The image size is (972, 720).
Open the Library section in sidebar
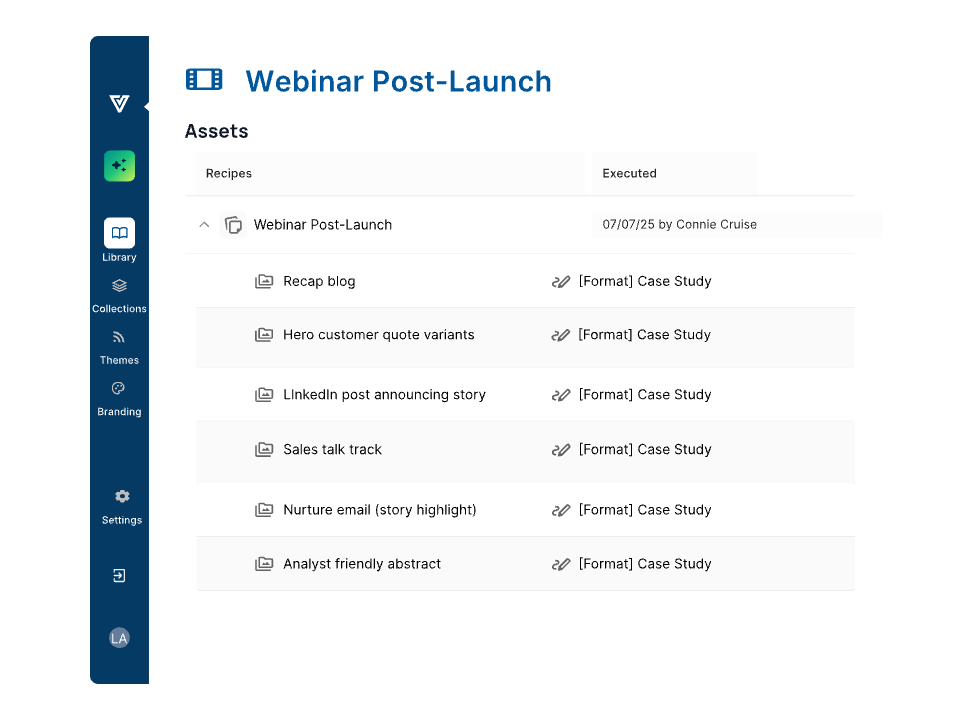point(119,234)
